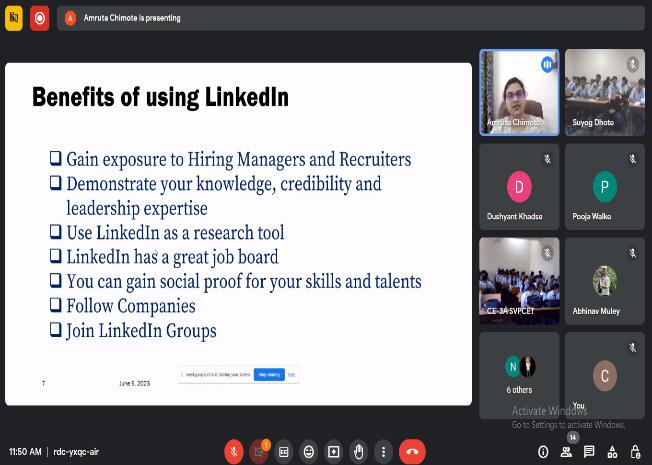Open the meeting details info icon
Screen dimensions: 652x465
tap(543, 452)
